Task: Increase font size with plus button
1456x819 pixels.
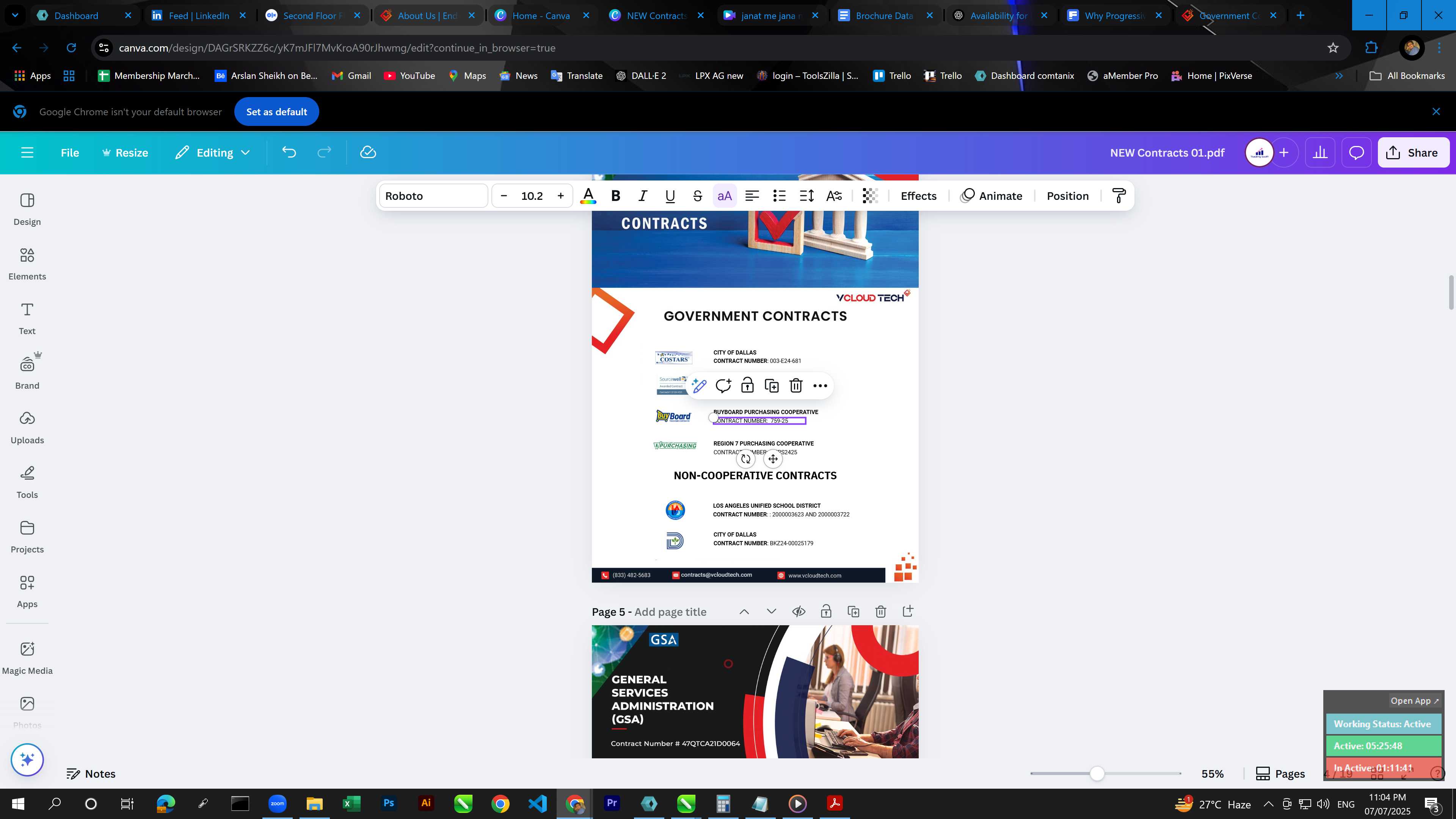Action: click(x=561, y=196)
